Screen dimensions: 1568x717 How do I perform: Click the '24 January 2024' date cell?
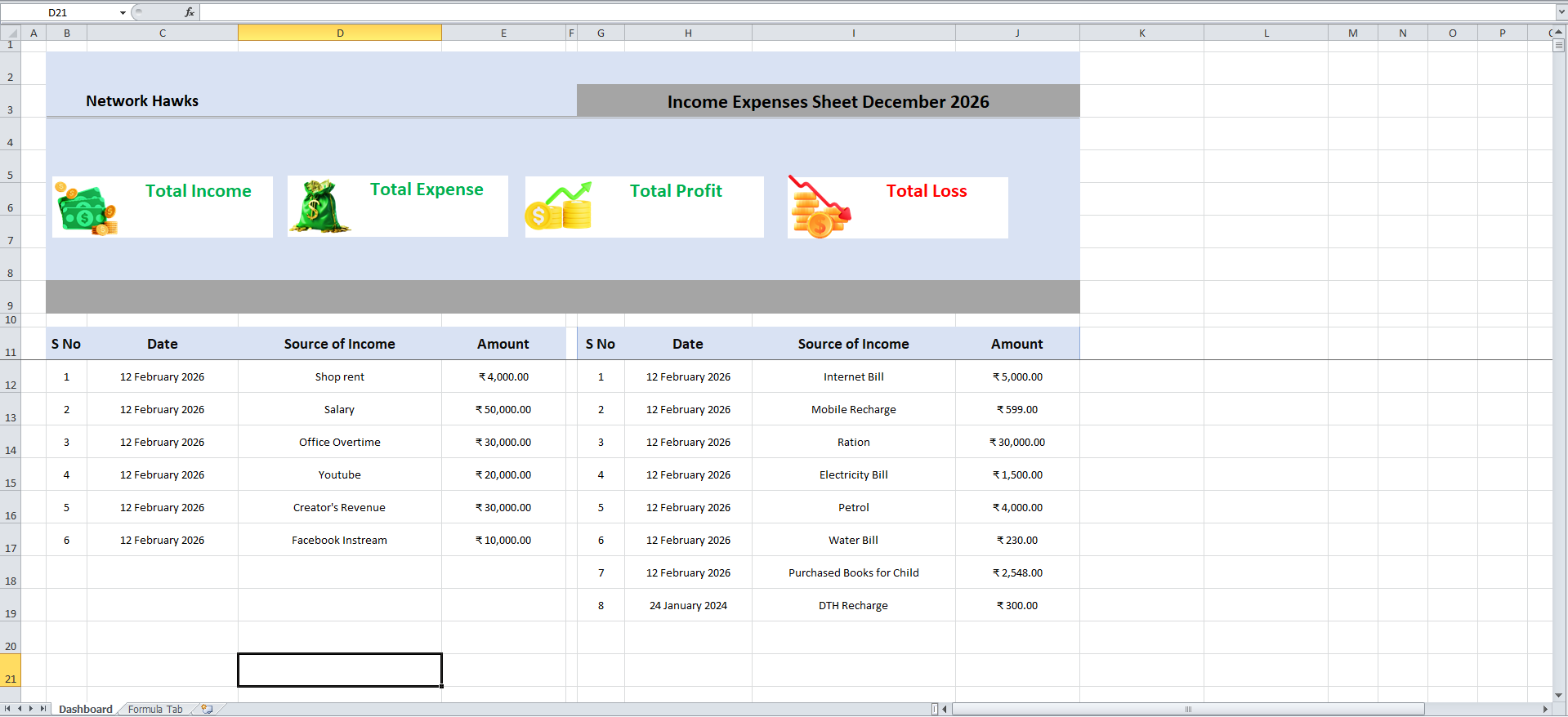[x=688, y=605]
